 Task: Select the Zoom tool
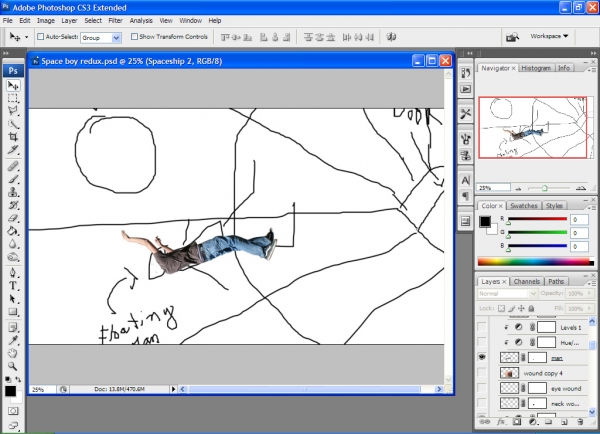pos(13,366)
